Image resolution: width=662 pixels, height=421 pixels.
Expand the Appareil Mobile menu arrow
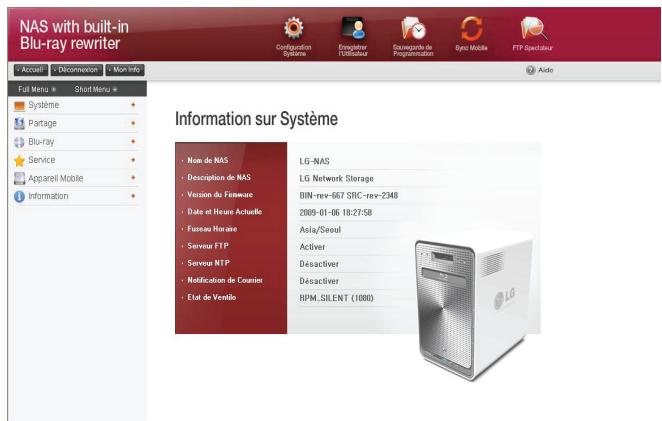coord(133,178)
